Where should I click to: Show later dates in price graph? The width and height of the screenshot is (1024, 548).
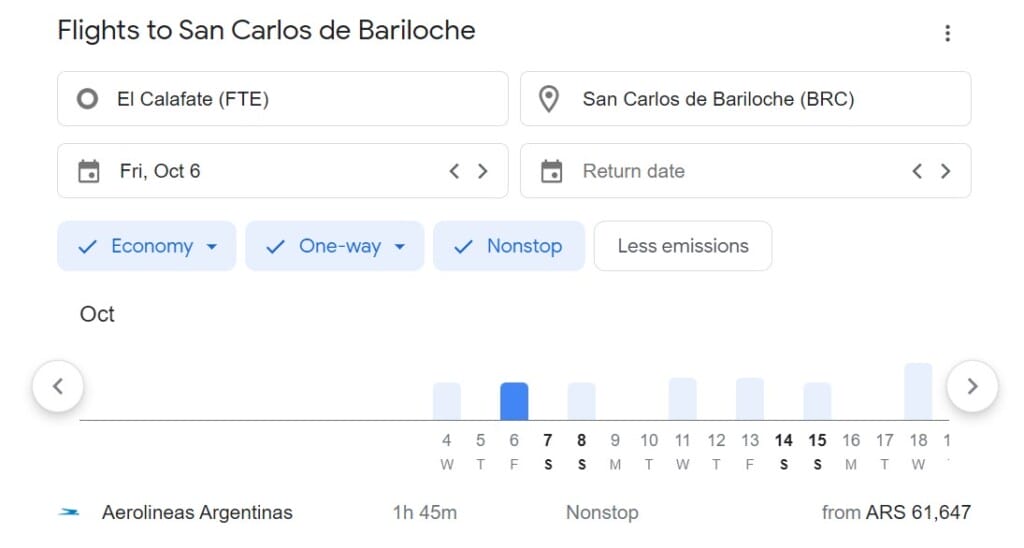coord(972,386)
